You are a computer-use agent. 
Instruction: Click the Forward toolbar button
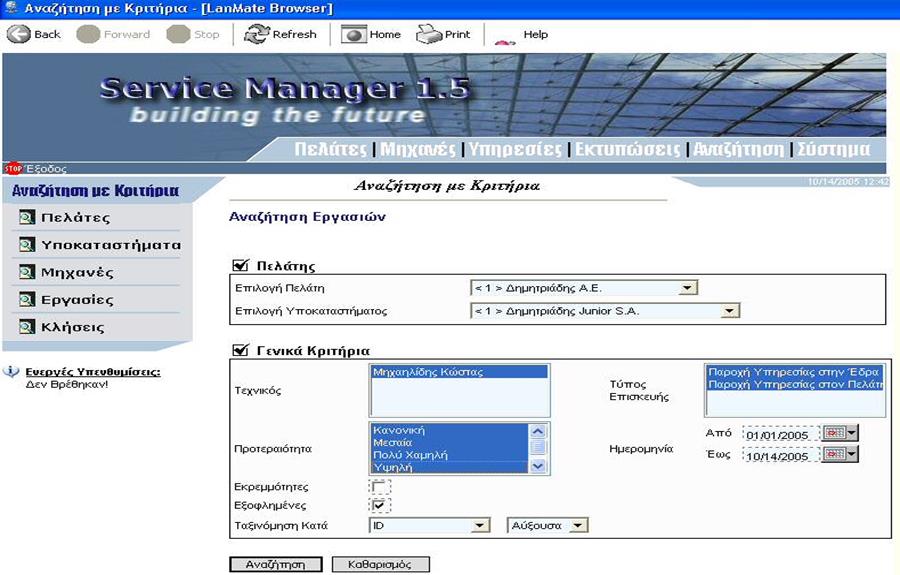pyautogui.click(x=113, y=34)
